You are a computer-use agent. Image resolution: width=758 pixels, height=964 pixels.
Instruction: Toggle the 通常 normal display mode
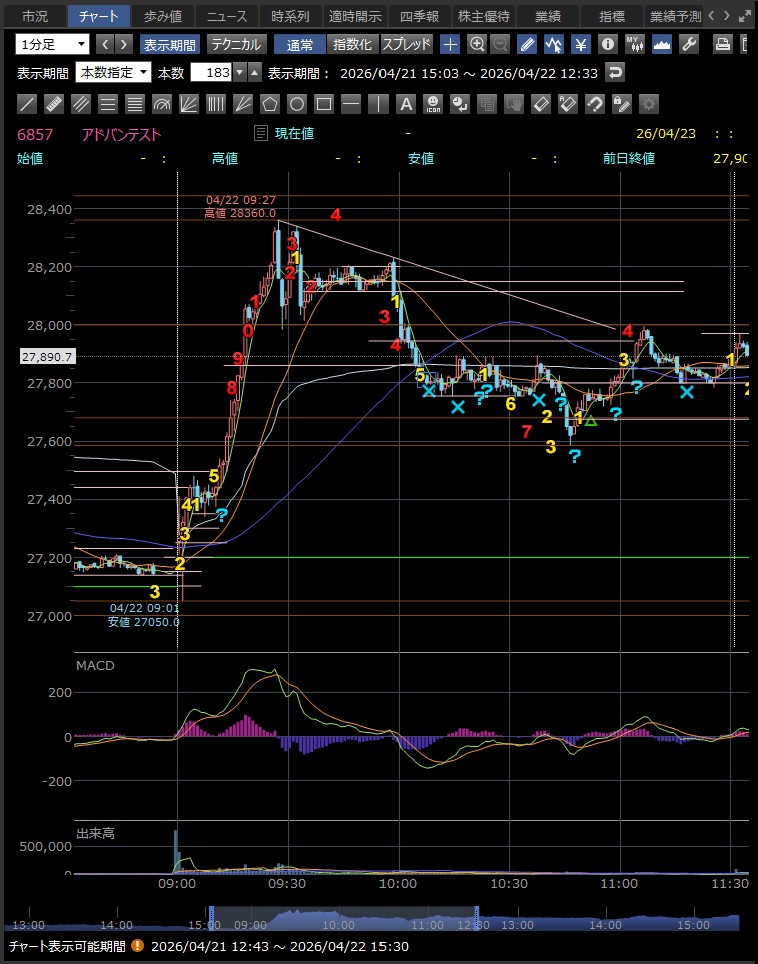pyautogui.click(x=300, y=44)
